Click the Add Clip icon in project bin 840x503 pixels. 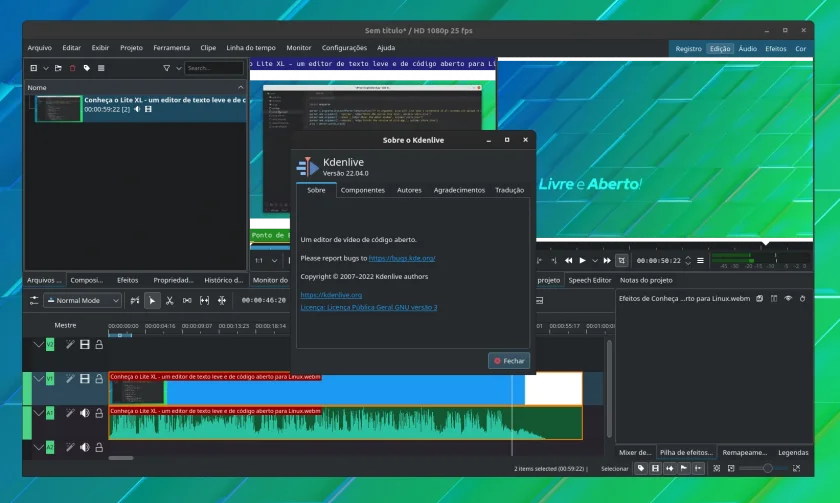point(34,68)
